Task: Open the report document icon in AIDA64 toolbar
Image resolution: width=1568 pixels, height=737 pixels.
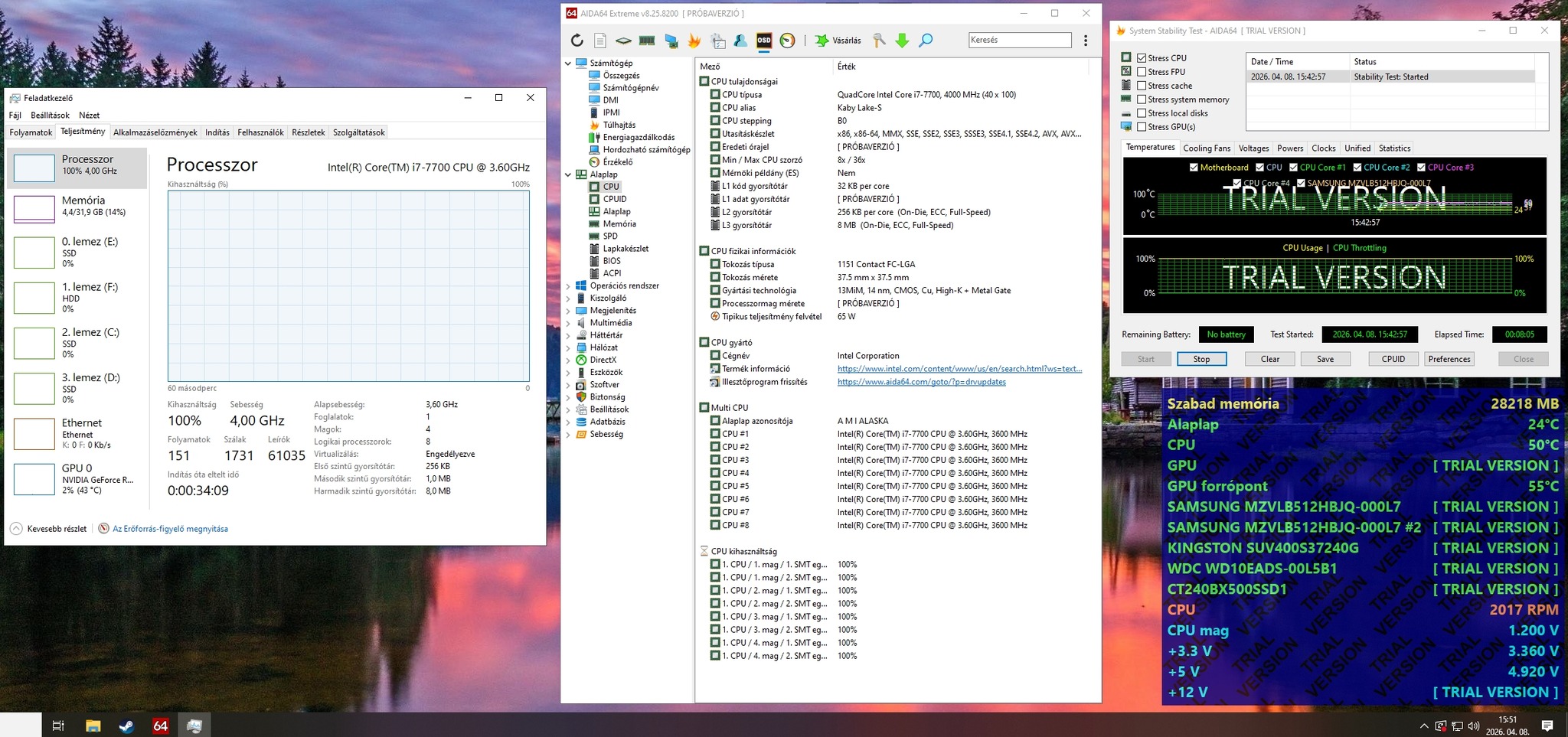Action: pos(600,41)
